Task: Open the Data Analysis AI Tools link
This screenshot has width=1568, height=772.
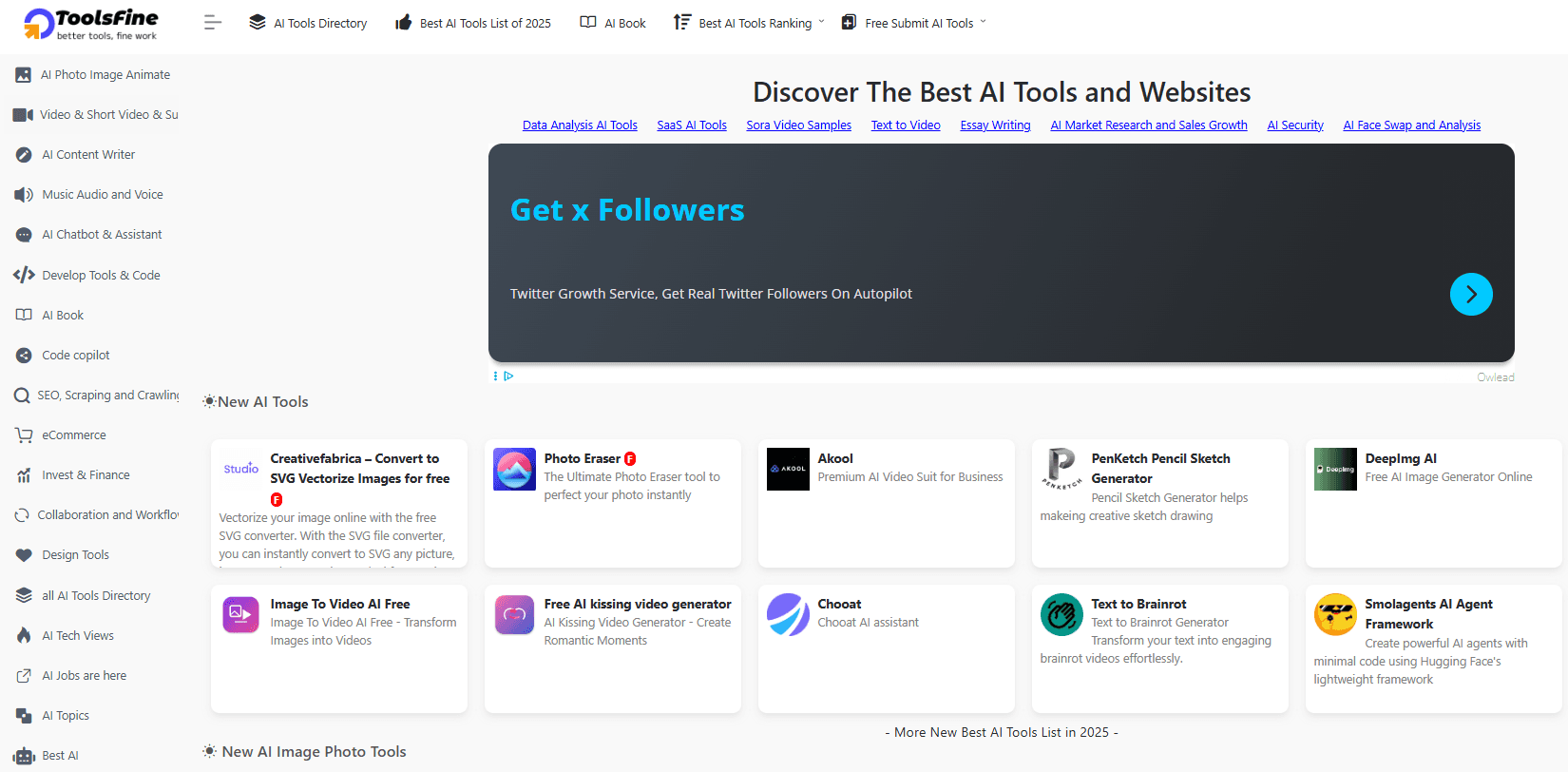Action: (x=580, y=125)
